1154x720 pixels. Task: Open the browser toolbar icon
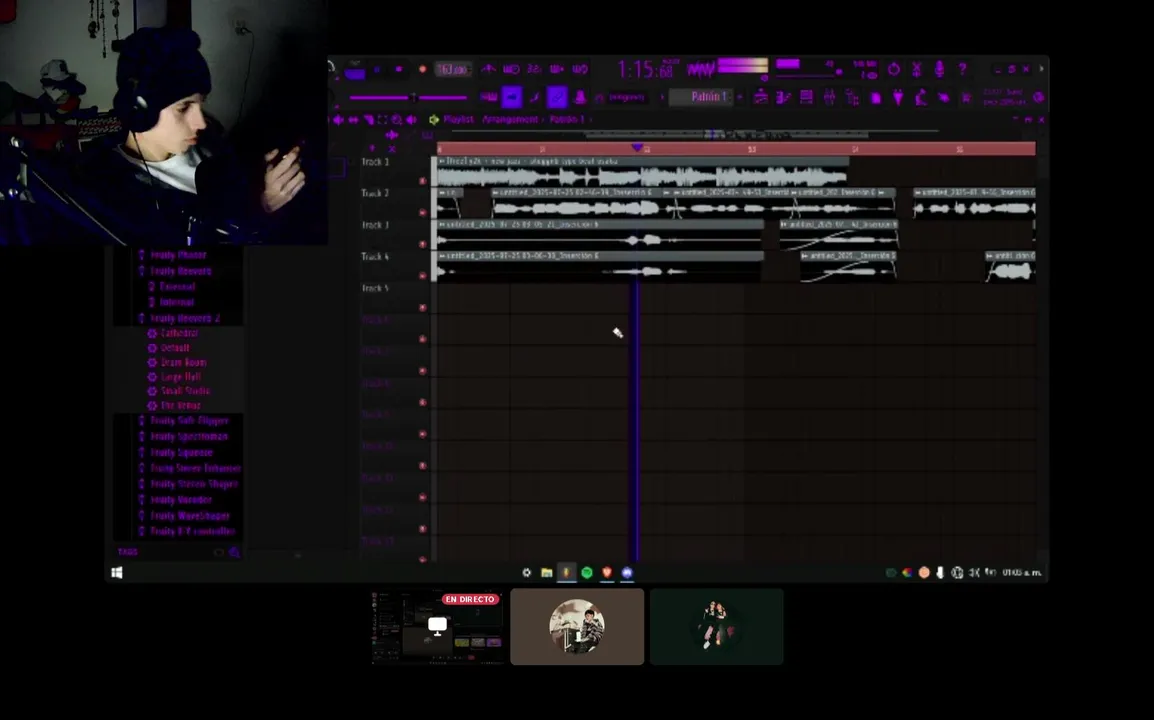tap(852, 97)
